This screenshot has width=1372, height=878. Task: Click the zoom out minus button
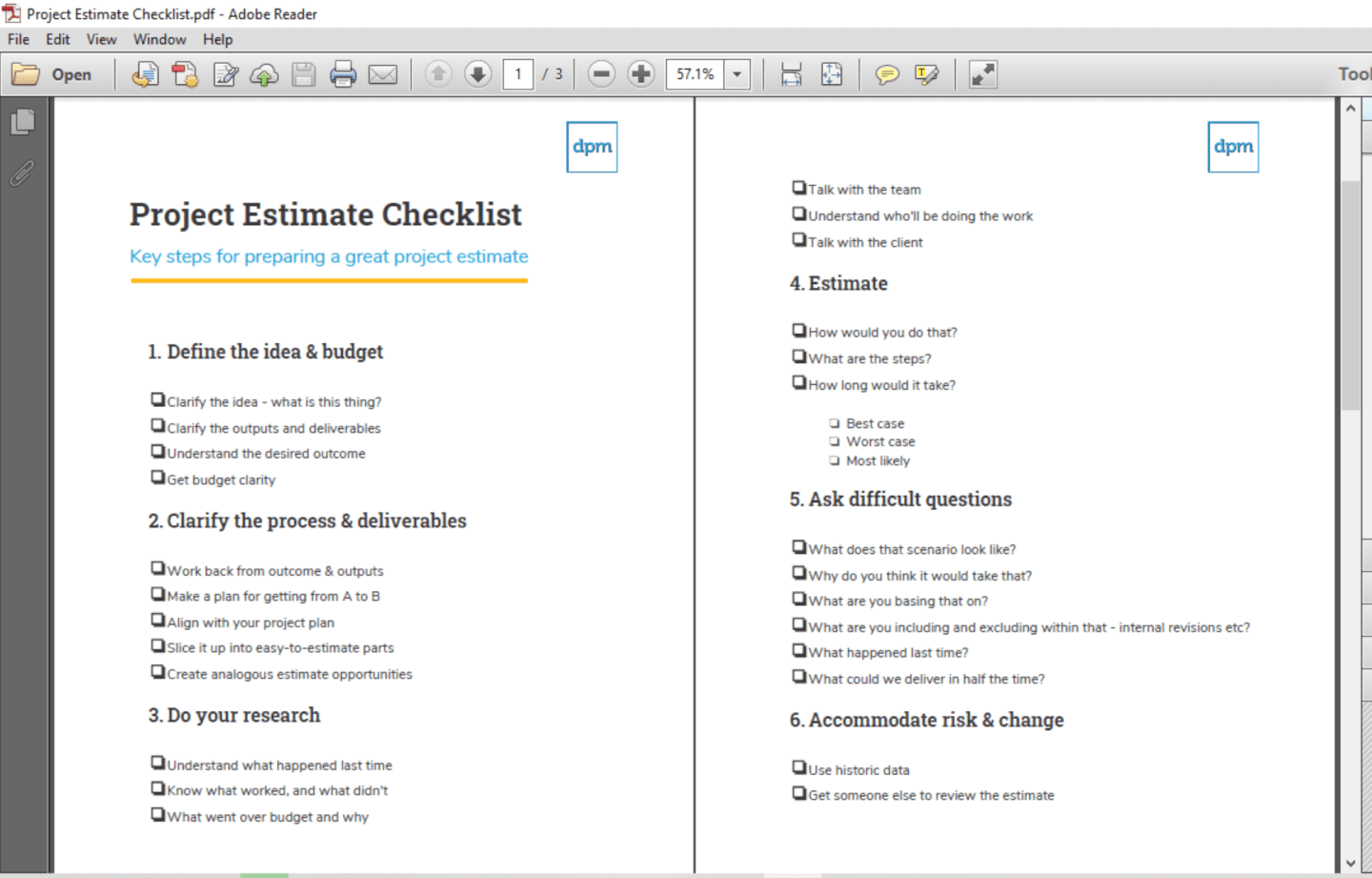coord(601,73)
